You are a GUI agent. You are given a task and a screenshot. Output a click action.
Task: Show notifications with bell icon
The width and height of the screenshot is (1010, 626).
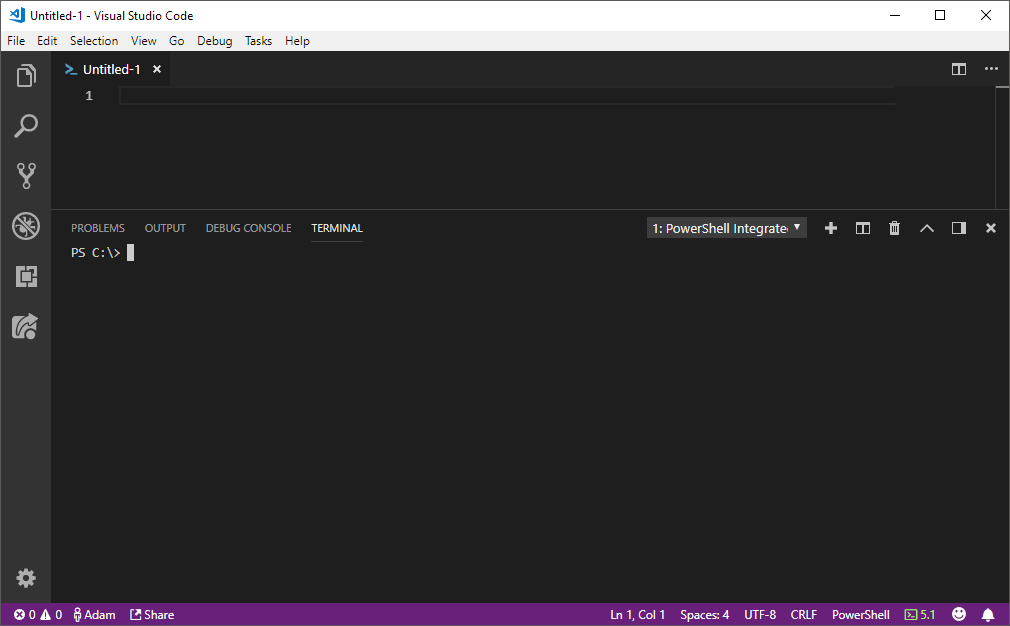pos(987,614)
